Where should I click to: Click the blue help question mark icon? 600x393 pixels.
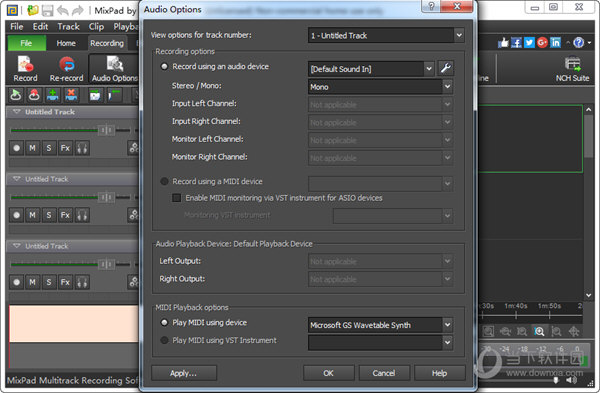[x=579, y=42]
